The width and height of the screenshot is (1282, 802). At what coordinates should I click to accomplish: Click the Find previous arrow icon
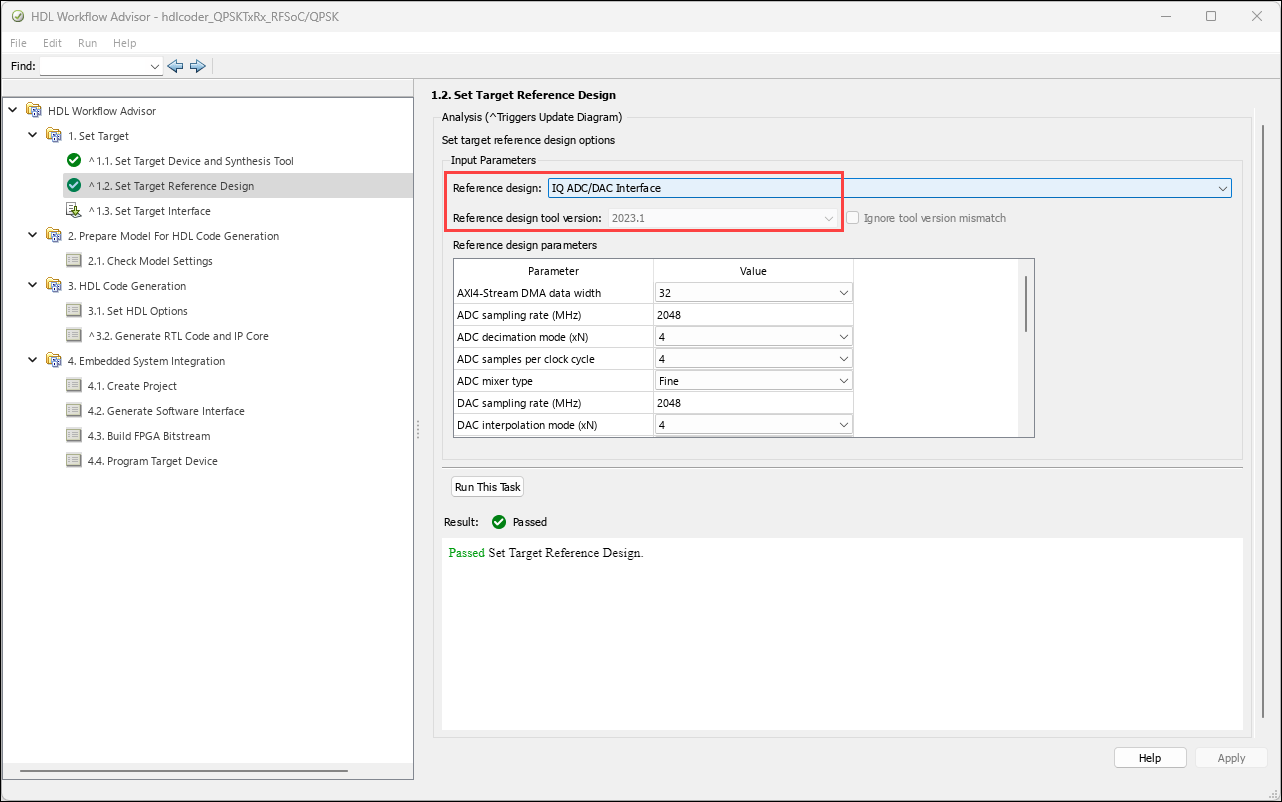pos(175,66)
